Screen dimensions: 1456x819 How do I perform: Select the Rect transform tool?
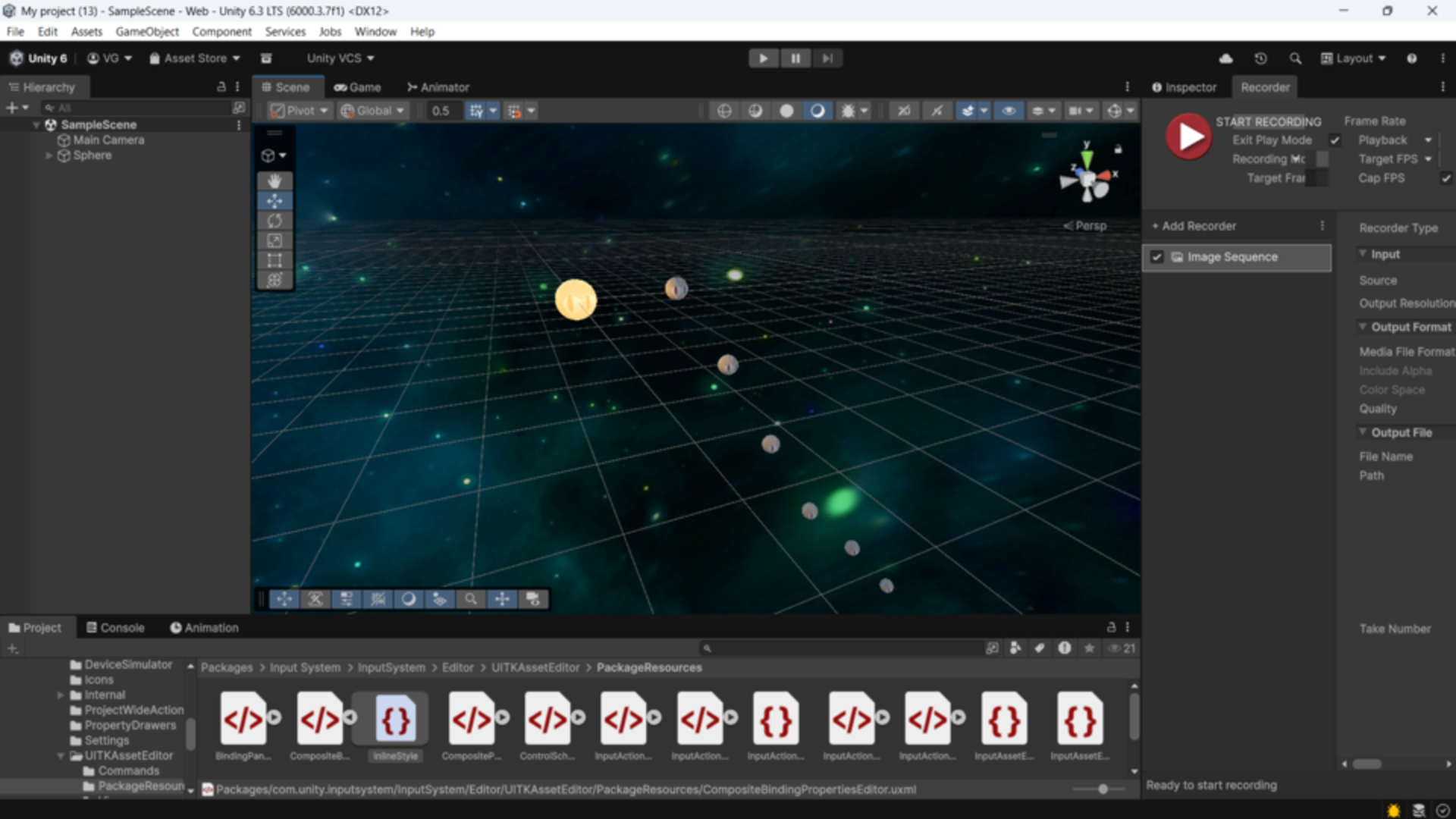point(275,261)
